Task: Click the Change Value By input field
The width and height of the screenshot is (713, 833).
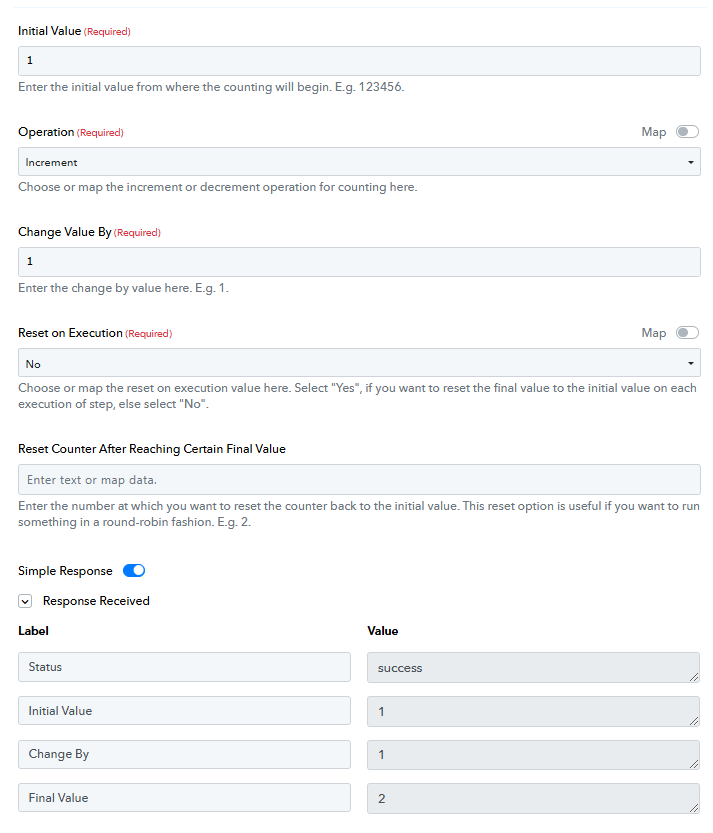Action: pos(359,261)
